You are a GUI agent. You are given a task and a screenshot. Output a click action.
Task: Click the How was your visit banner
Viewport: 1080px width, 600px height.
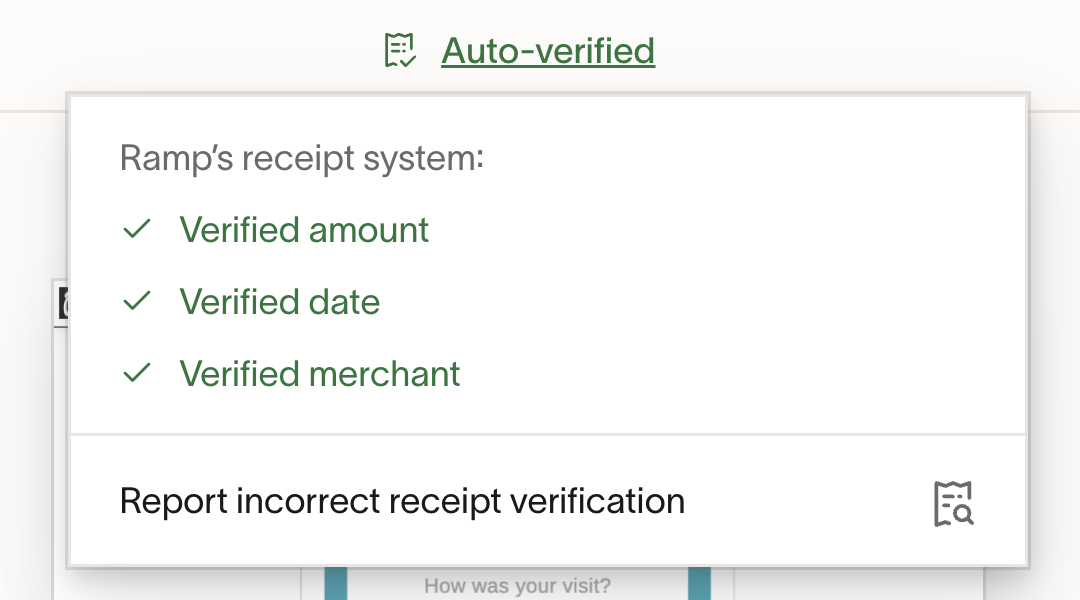(516, 586)
